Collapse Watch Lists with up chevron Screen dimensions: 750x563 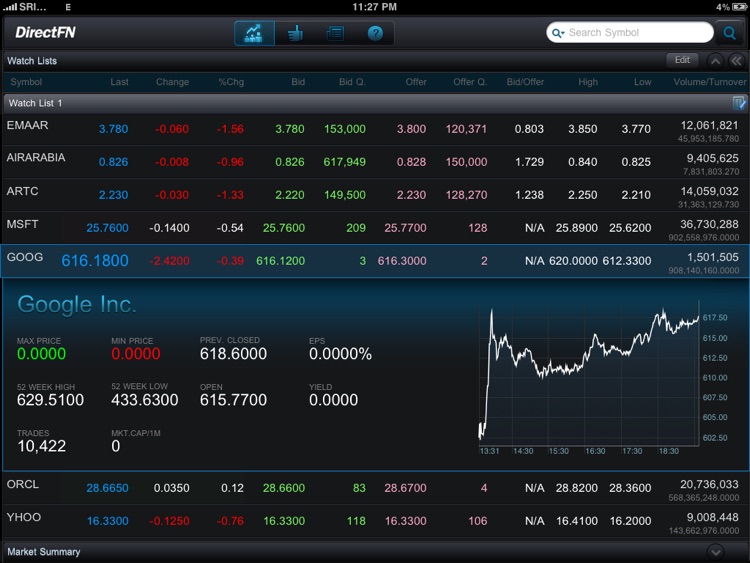coord(715,61)
